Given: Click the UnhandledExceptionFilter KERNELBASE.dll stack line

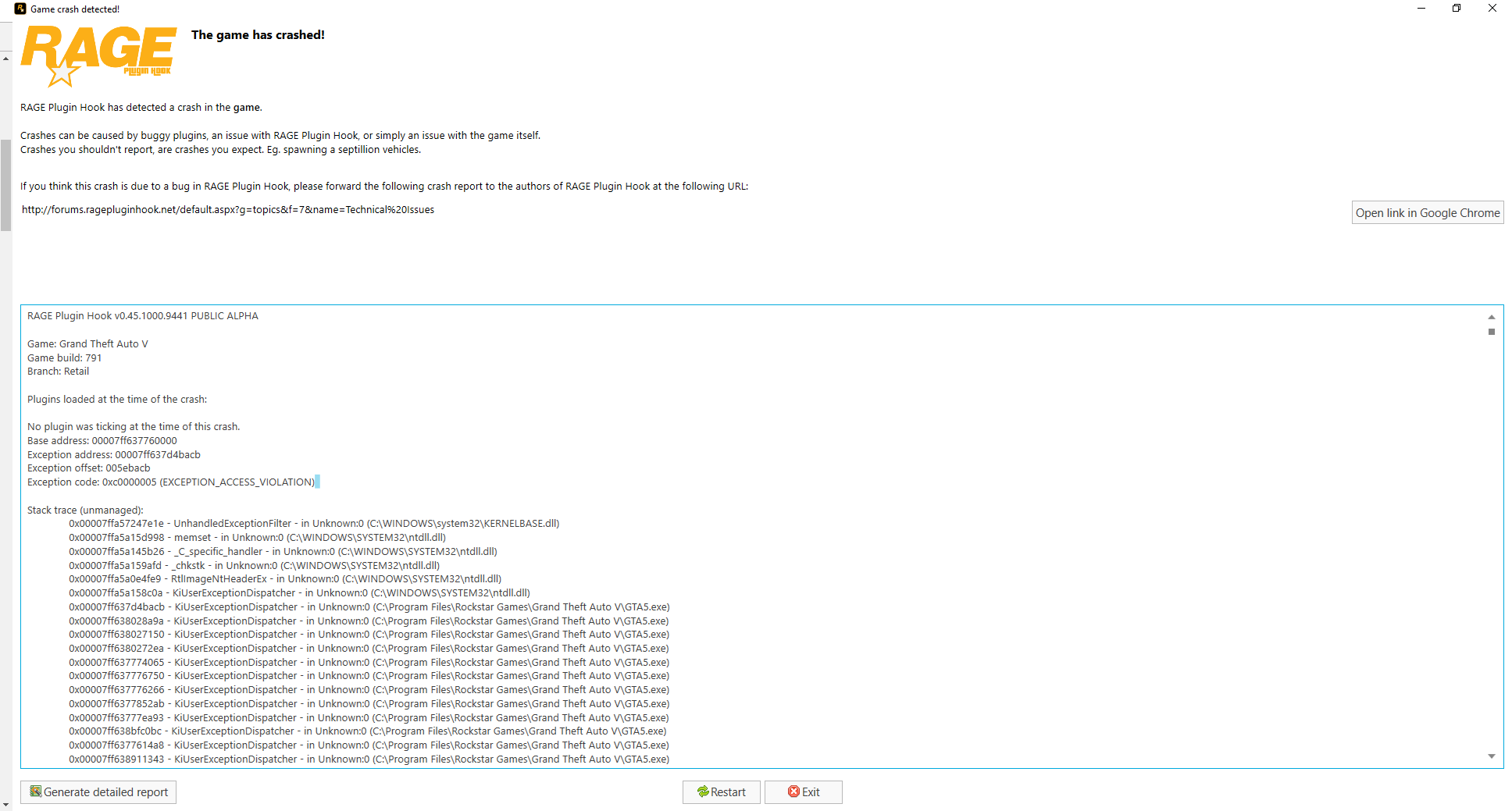Looking at the screenshot, I should 314,524.
